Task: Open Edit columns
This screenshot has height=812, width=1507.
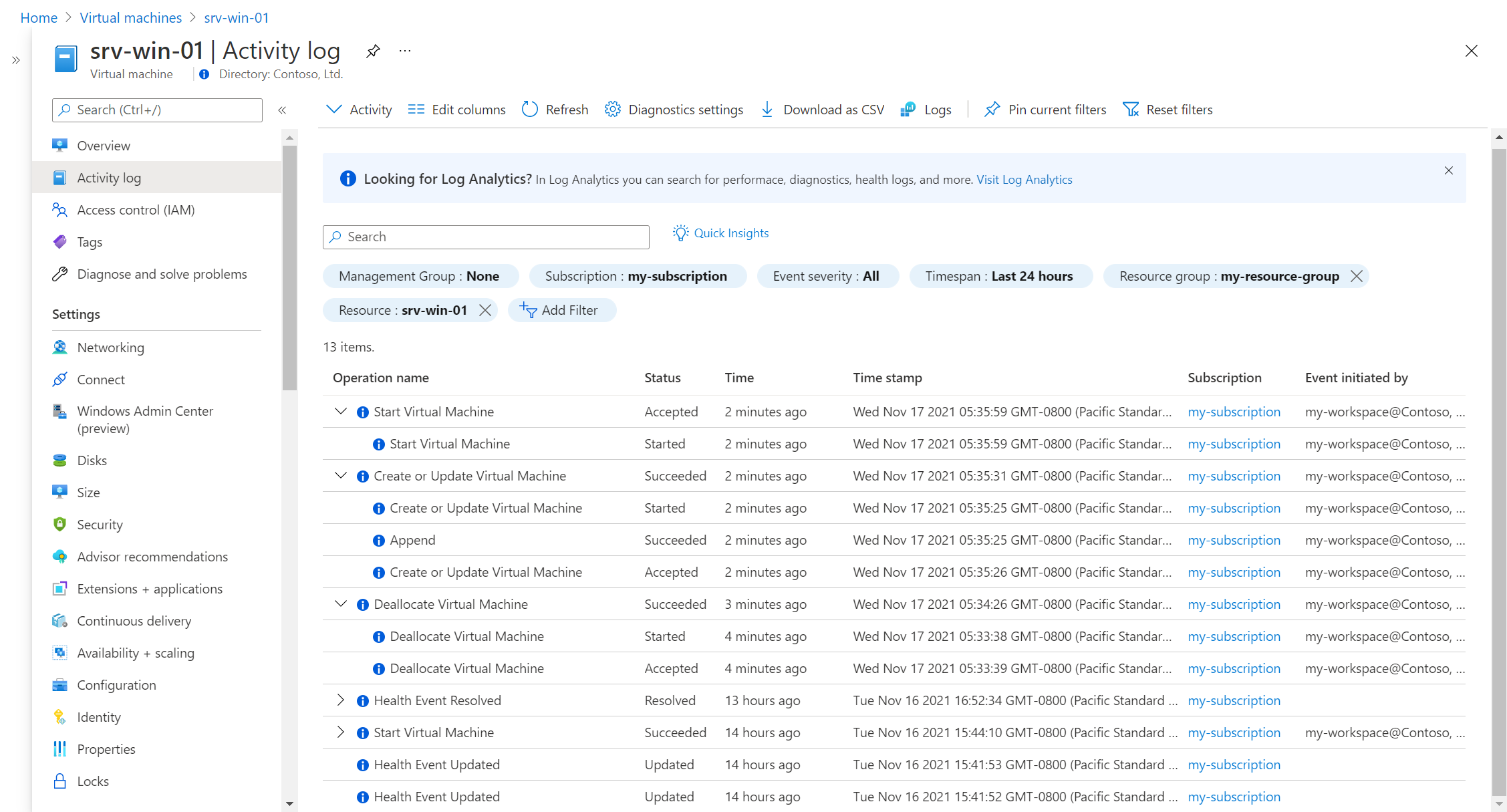Action: click(x=456, y=110)
